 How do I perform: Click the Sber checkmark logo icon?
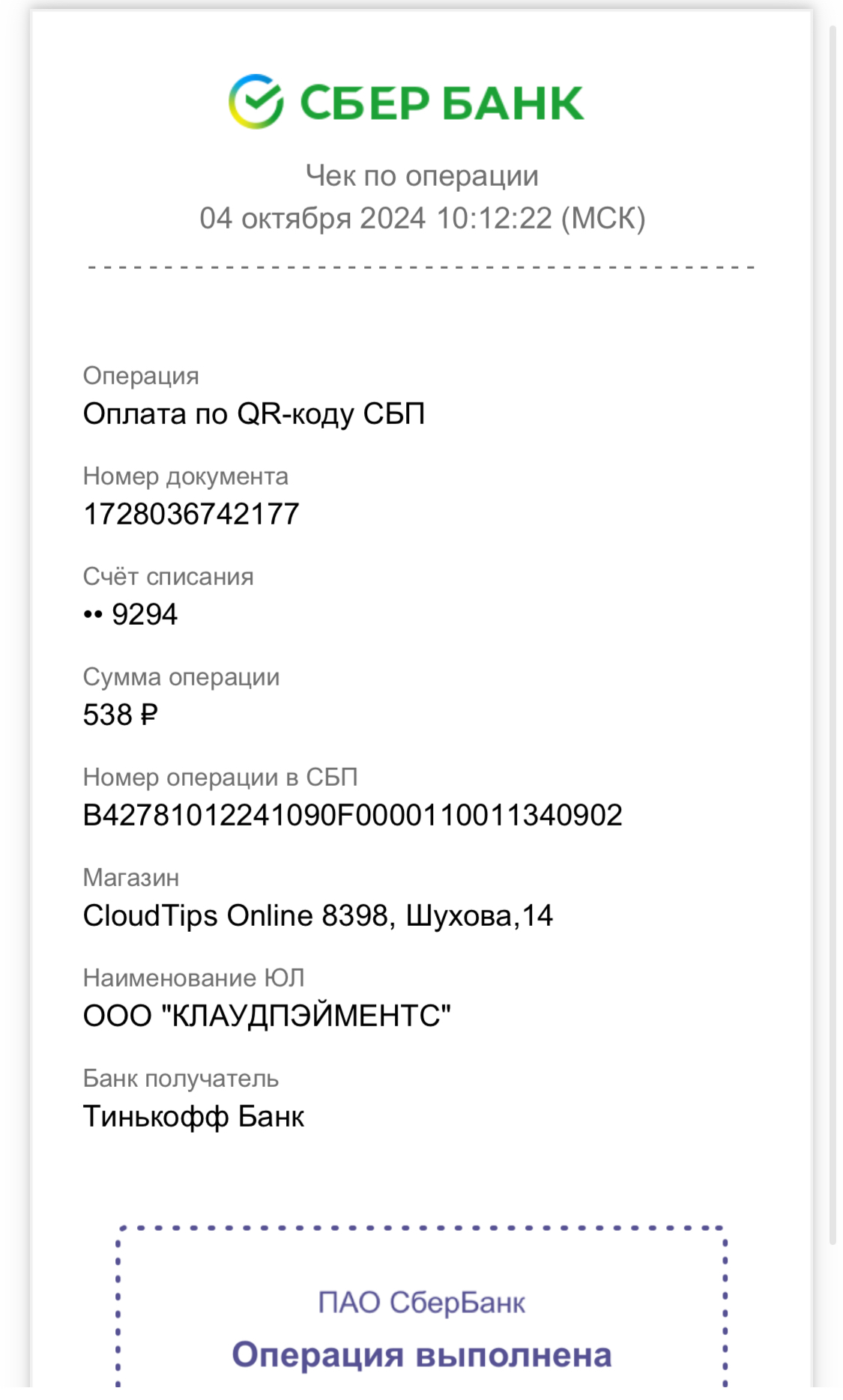coord(256,101)
